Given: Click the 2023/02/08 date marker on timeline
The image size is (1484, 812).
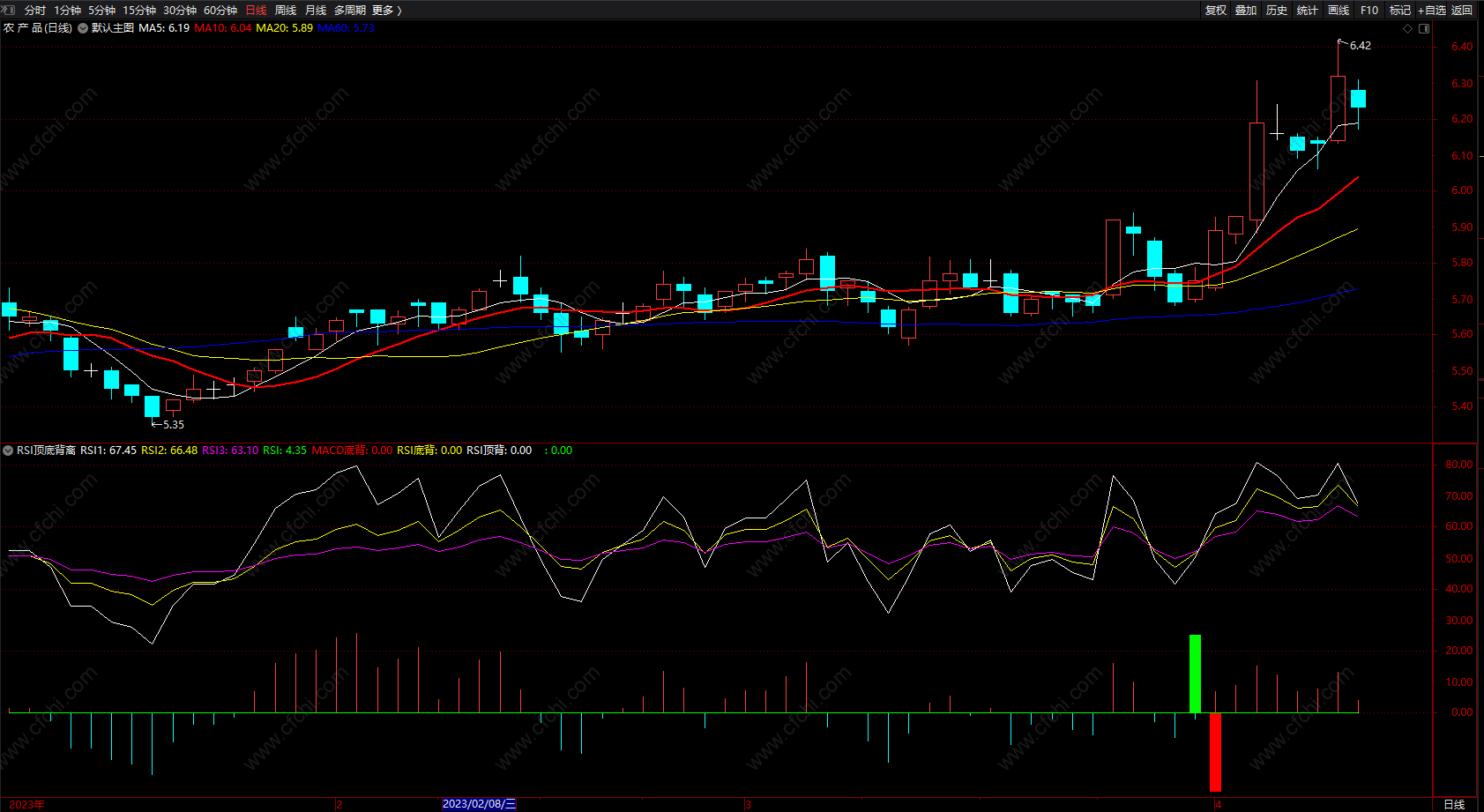Looking at the screenshot, I should (x=479, y=804).
